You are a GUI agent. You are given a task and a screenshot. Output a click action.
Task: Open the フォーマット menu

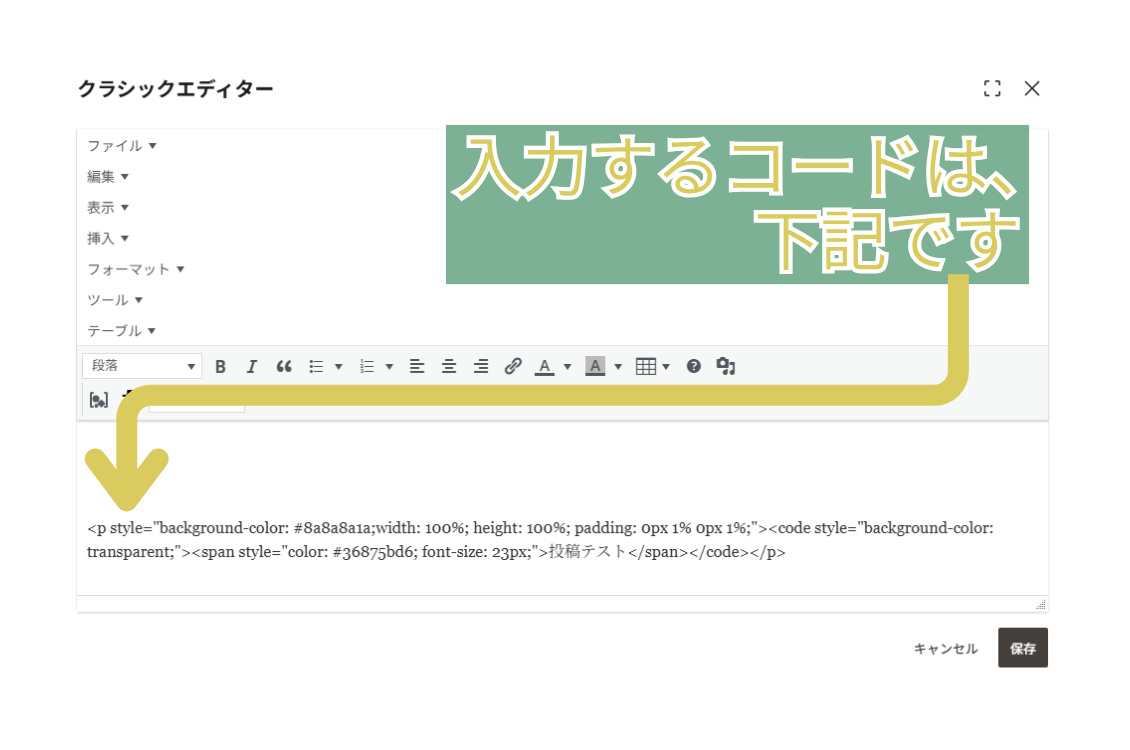click(135, 269)
